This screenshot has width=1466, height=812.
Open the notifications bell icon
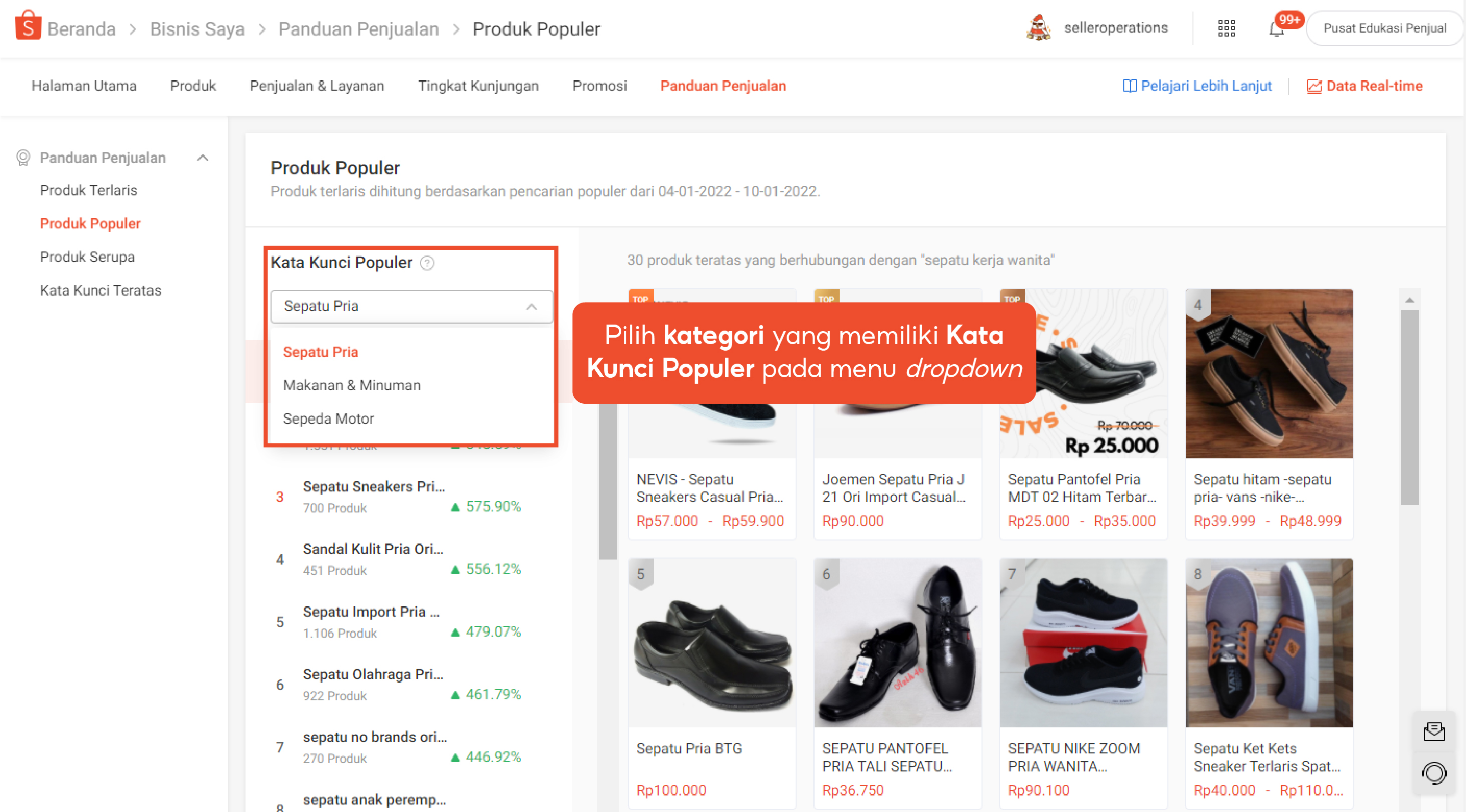[1276, 29]
